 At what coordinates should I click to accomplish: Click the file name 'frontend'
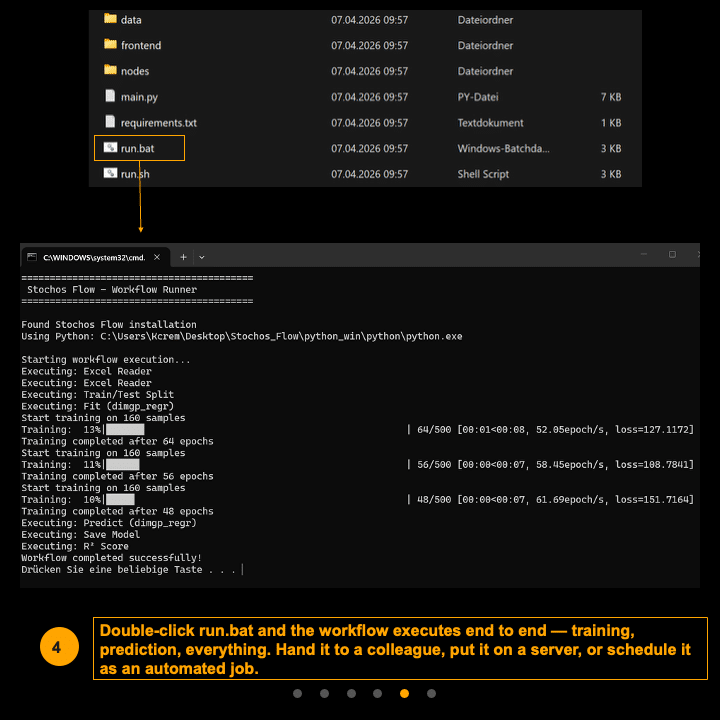pyautogui.click(x=141, y=45)
